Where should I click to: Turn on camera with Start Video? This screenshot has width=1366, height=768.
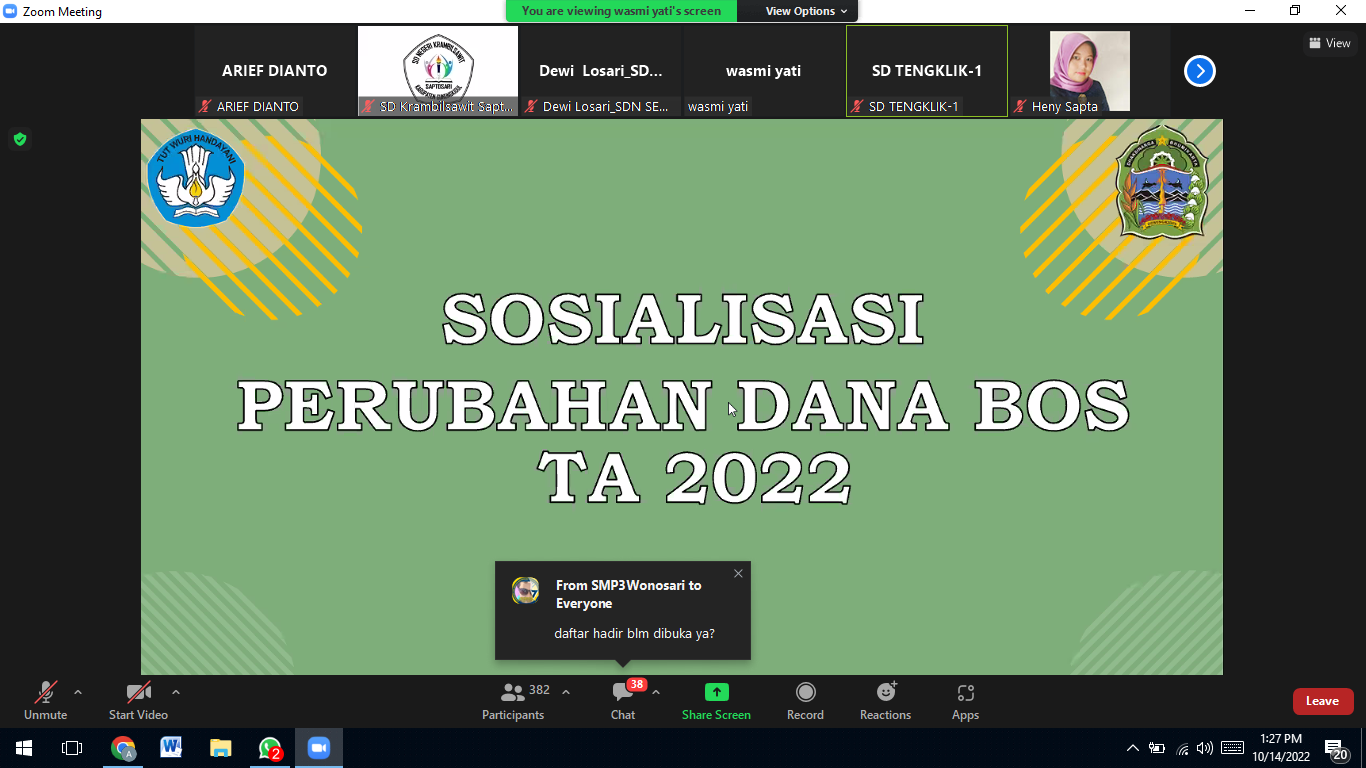[x=138, y=700]
